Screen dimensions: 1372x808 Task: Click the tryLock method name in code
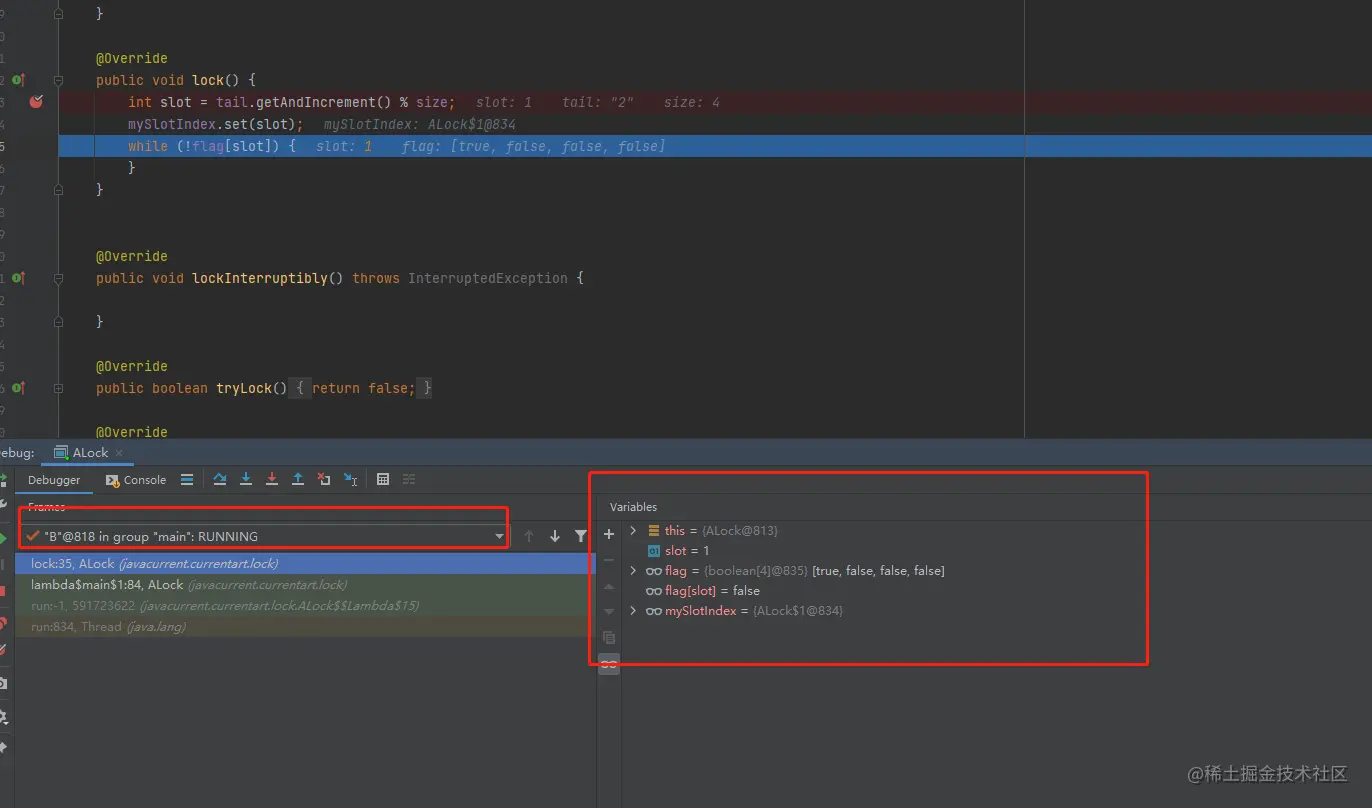point(244,388)
